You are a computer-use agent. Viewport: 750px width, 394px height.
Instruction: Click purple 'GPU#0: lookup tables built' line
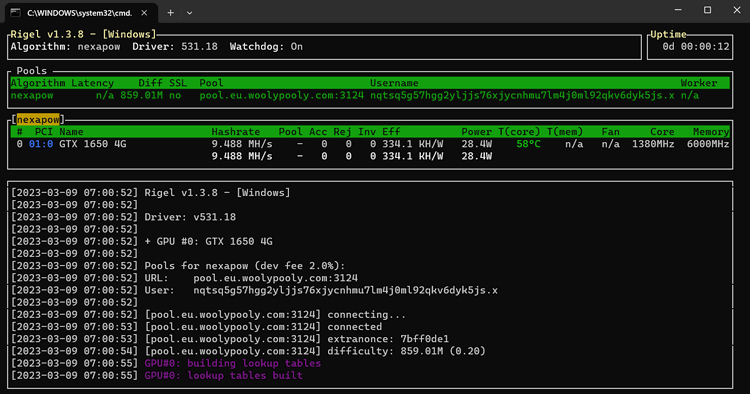pyautogui.click(x=224, y=376)
